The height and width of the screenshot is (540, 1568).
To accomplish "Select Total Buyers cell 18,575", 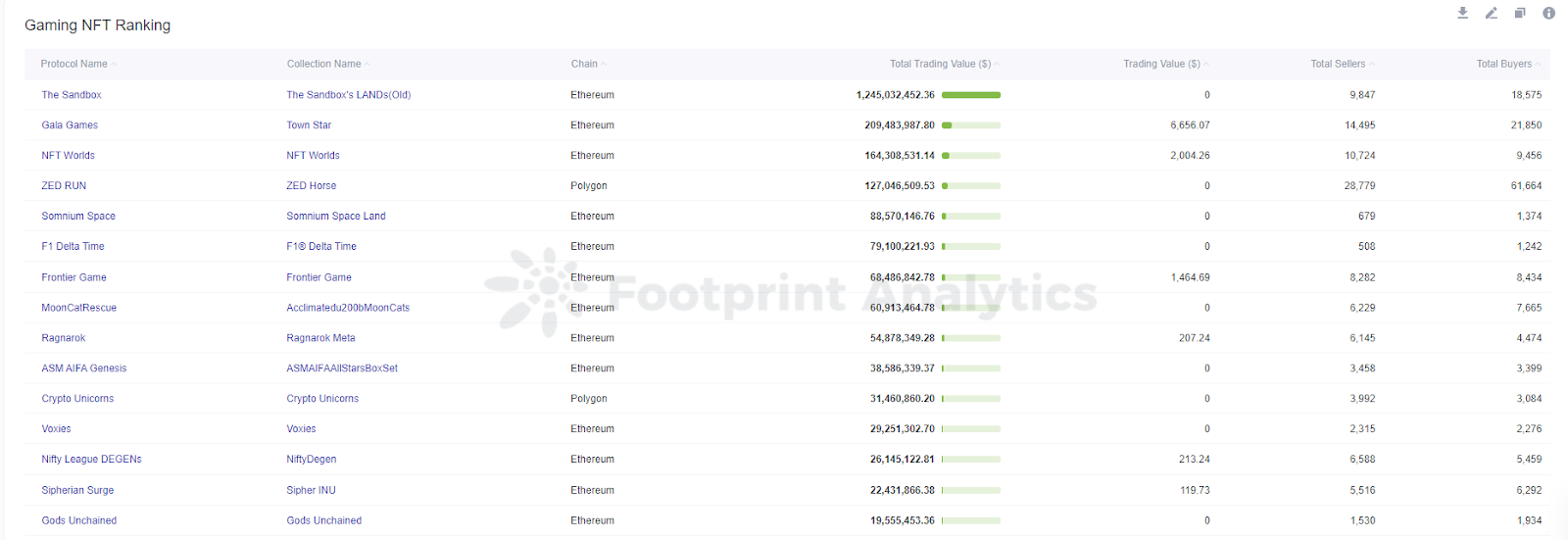I will [1527, 95].
